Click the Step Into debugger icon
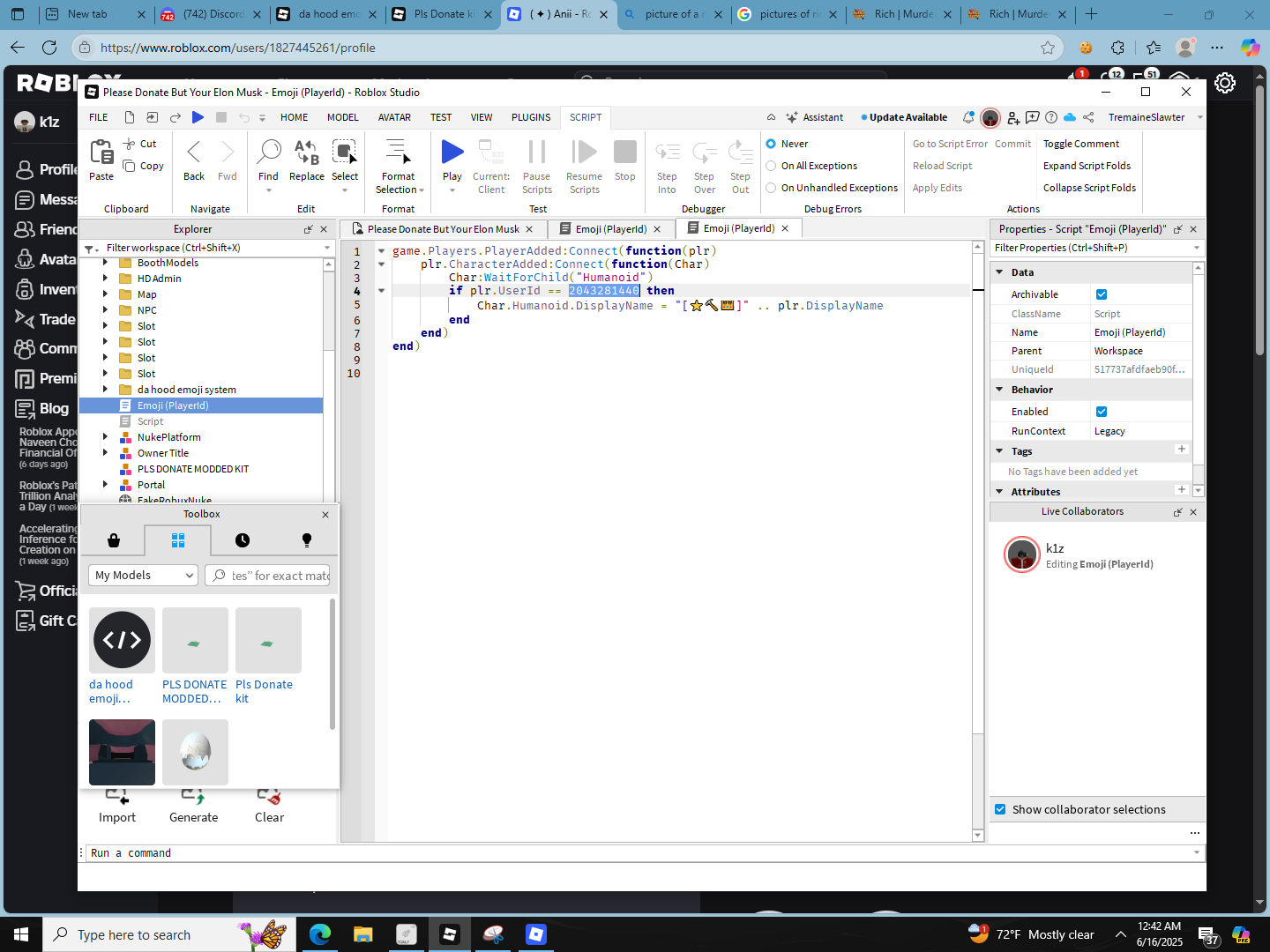 [x=668, y=152]
